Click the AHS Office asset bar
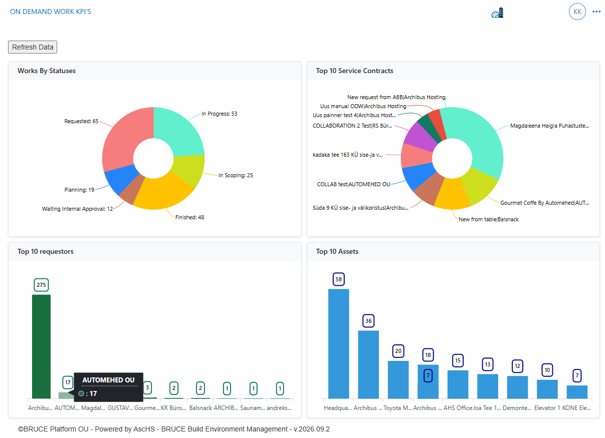 (x=458, y=384)
